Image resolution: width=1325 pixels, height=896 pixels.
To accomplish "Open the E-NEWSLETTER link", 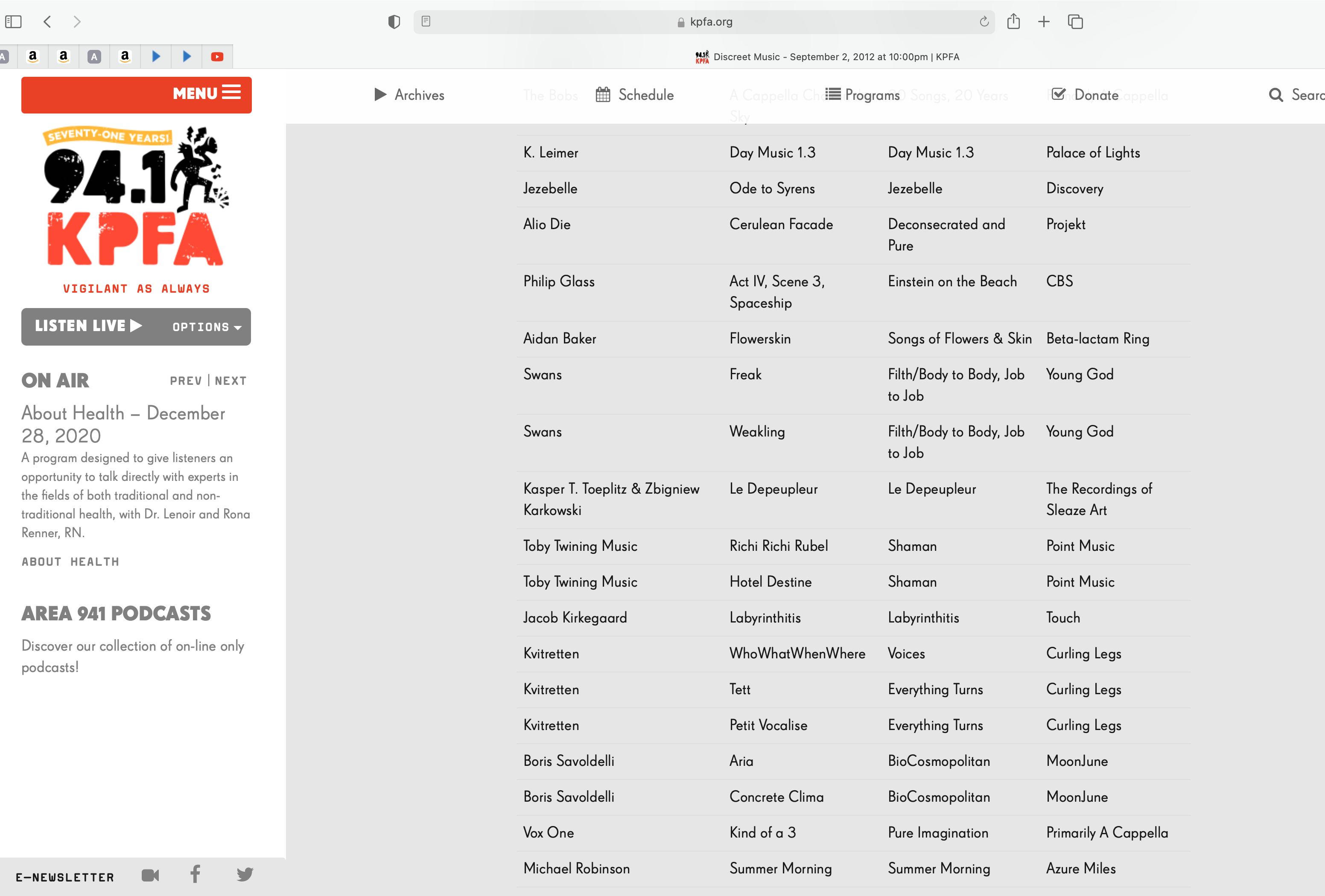I will (65, 877).
